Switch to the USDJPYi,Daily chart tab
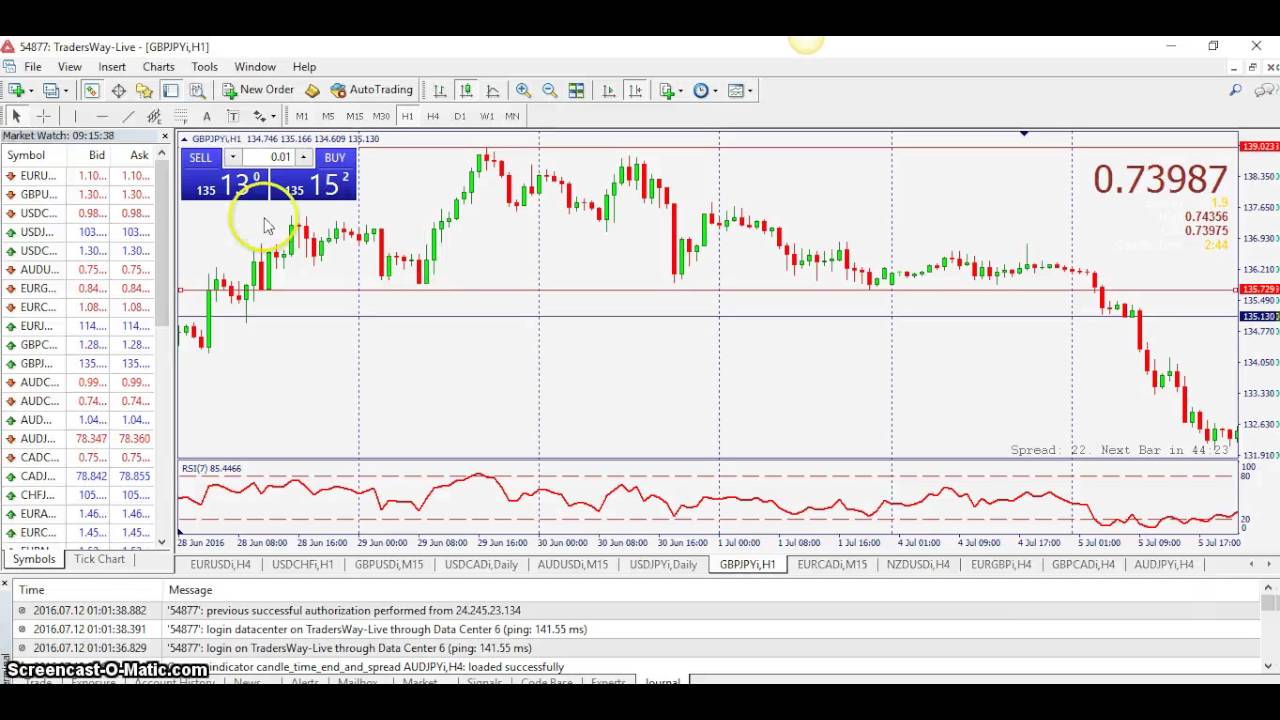The width and height of the screenshot is (1280, 720). (663, 564)
